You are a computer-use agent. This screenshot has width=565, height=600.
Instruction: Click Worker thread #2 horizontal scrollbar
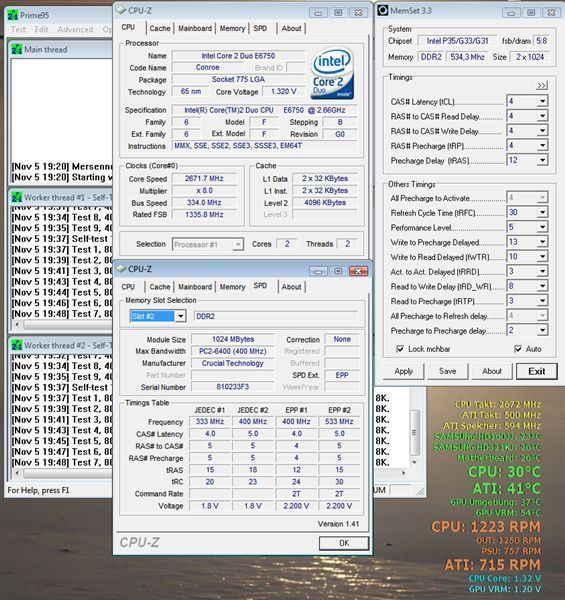[x=63, y=473]
